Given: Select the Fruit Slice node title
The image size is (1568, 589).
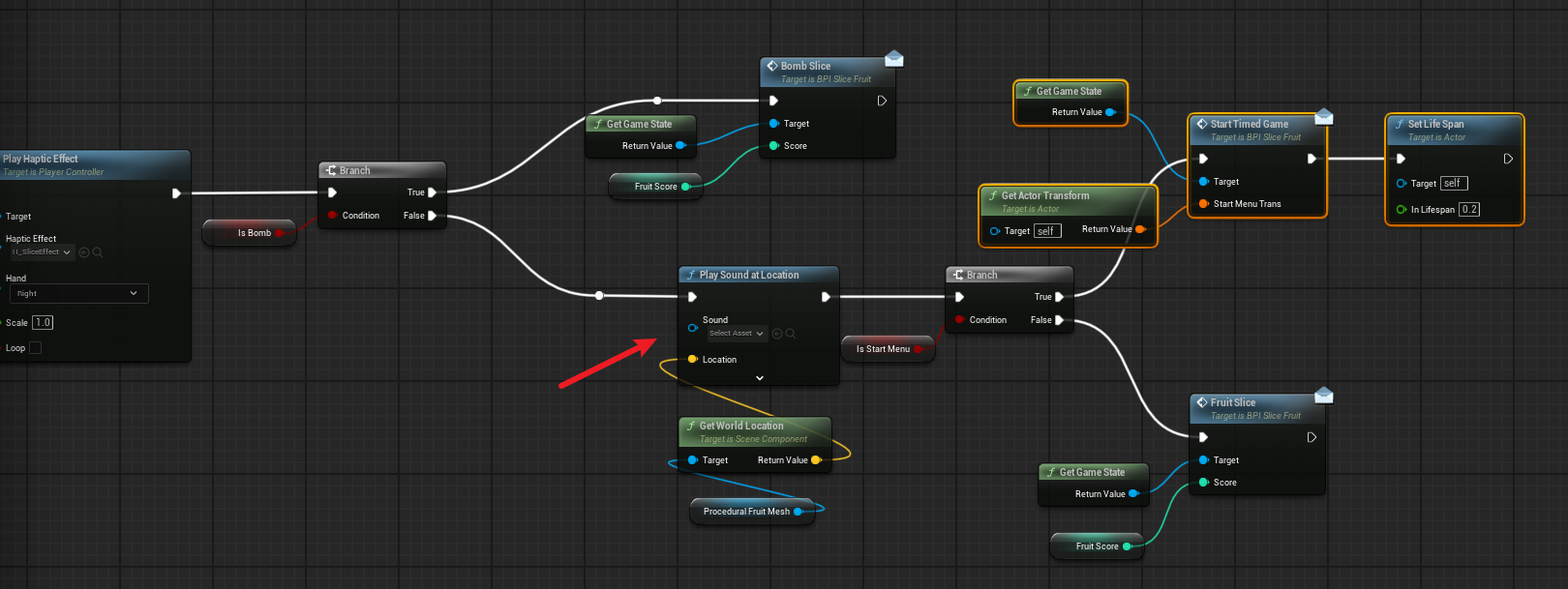Looking at the screenshot, I should [1232, 402].
